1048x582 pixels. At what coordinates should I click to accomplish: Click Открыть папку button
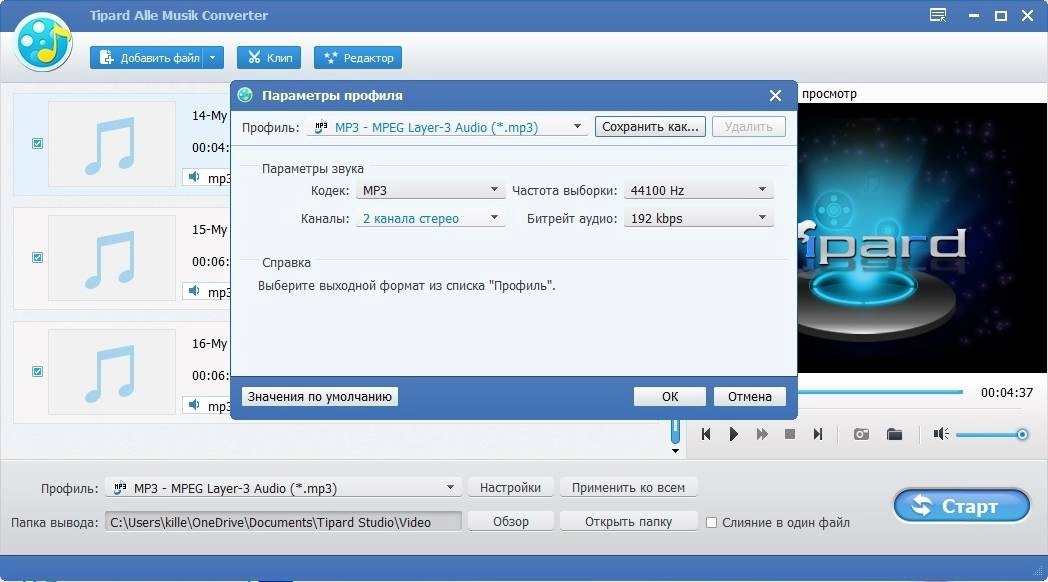tap(628, 521)
